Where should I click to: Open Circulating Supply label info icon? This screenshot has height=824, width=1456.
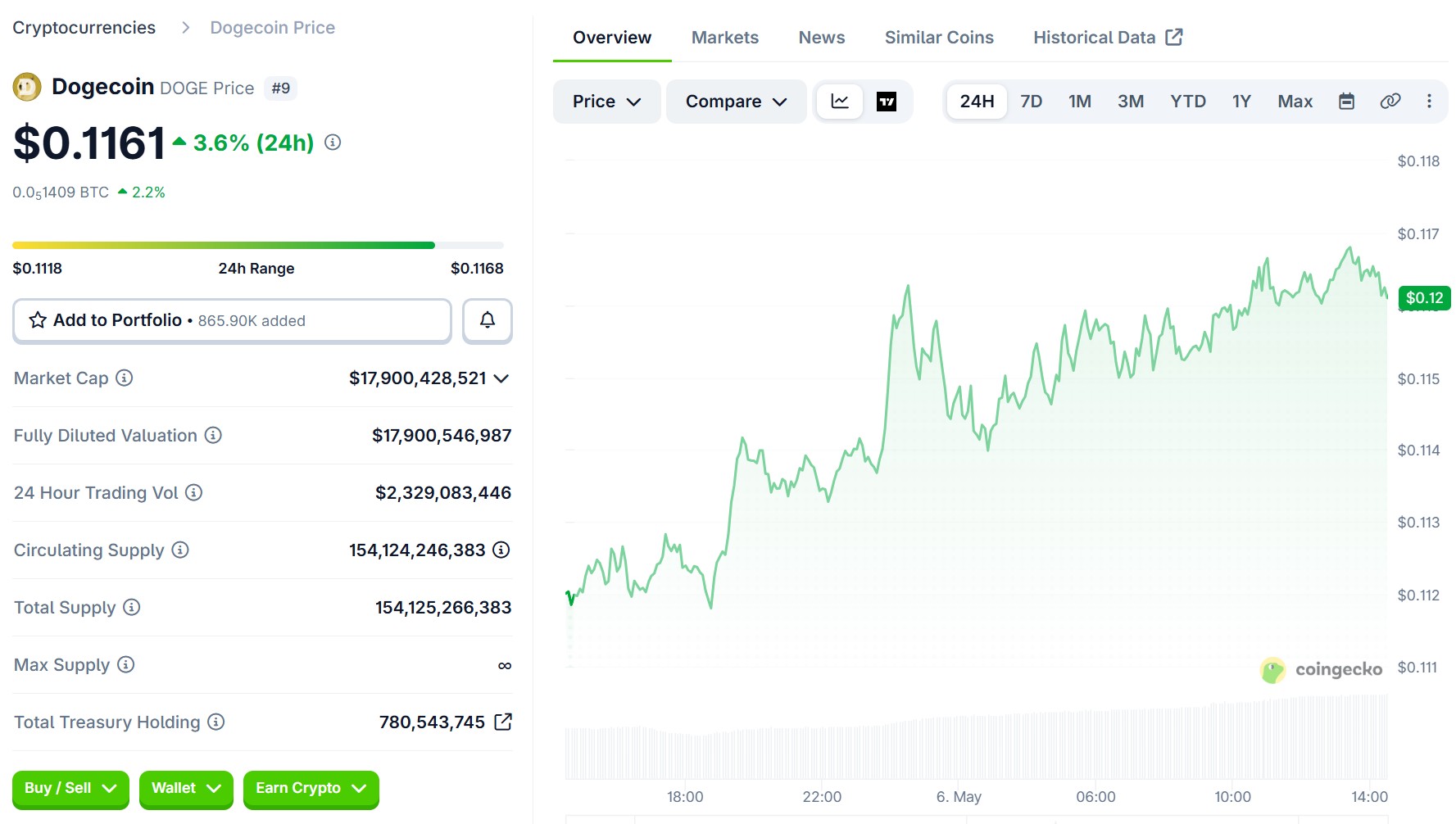click(180, 550)
